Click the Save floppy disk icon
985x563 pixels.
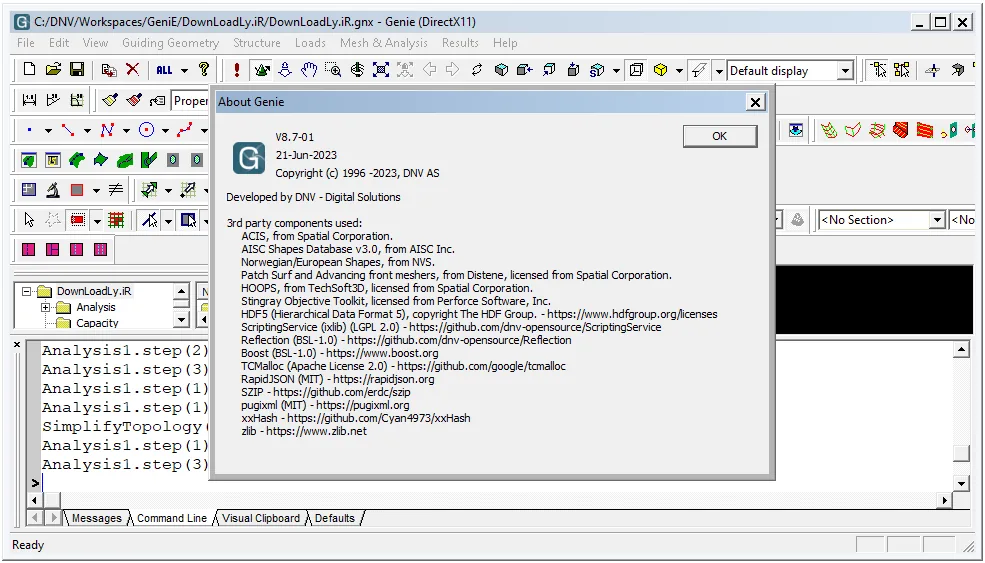click(77, 70)
